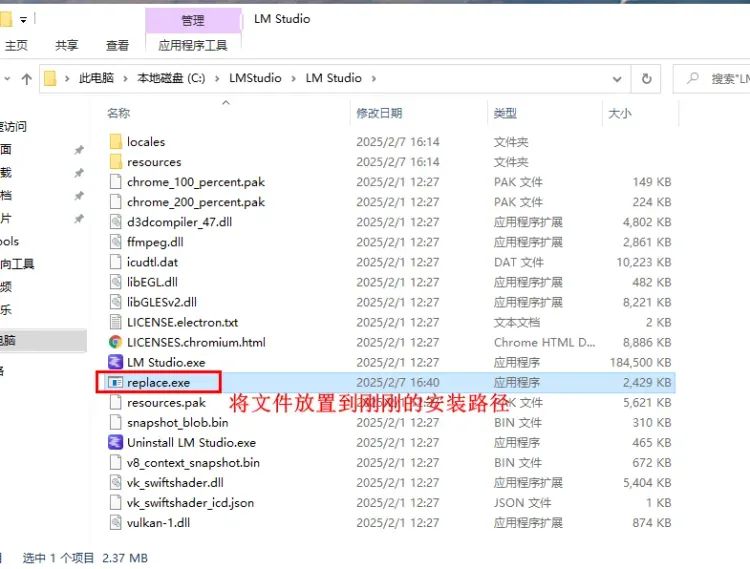Click the pin icon beside 档 sidebar item
The image size is (750, 569).
79,196
